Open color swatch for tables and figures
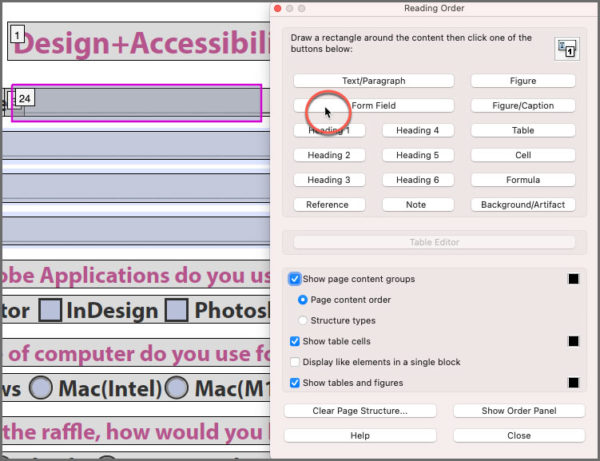Viewport: 600px width, 461px height. [573, 383]
